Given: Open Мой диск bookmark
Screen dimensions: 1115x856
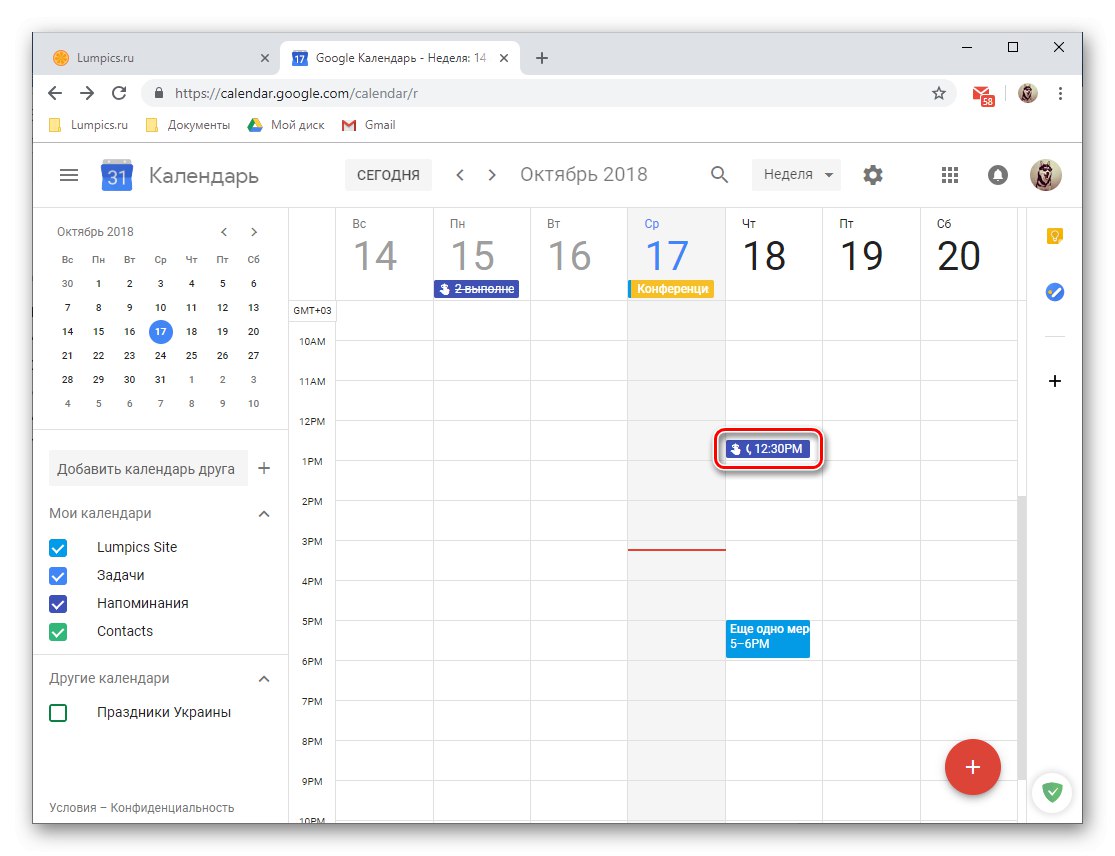Looking at the screenshot, I should click(286, 125).
